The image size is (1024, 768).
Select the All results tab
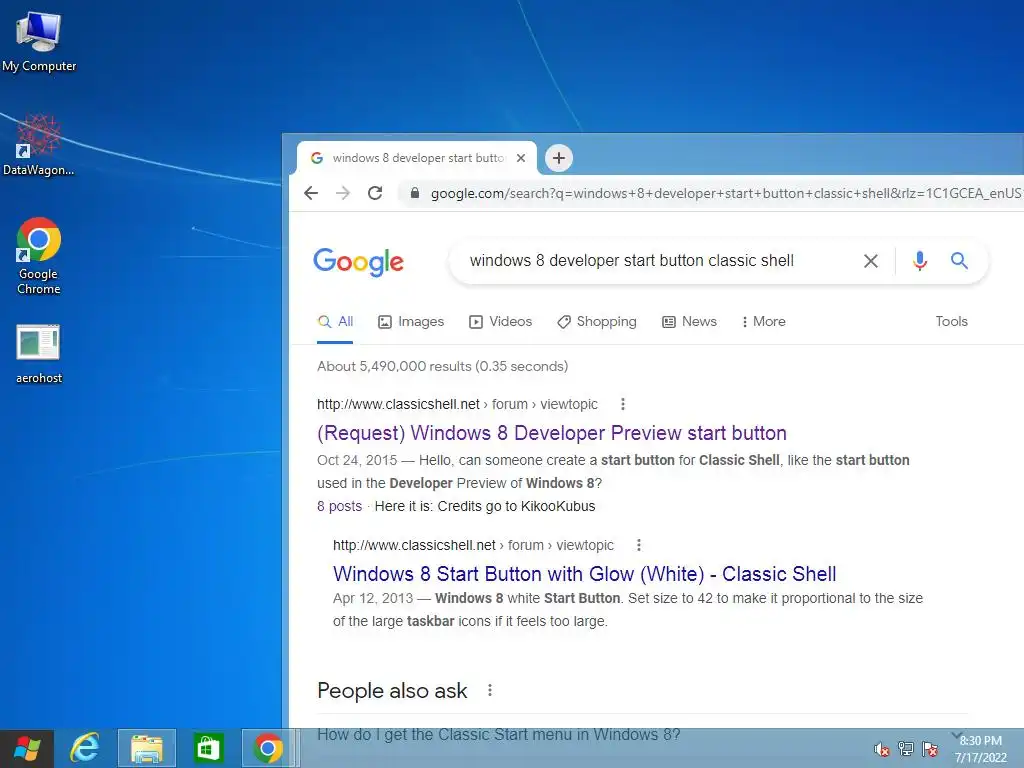(x=335, y=322)
